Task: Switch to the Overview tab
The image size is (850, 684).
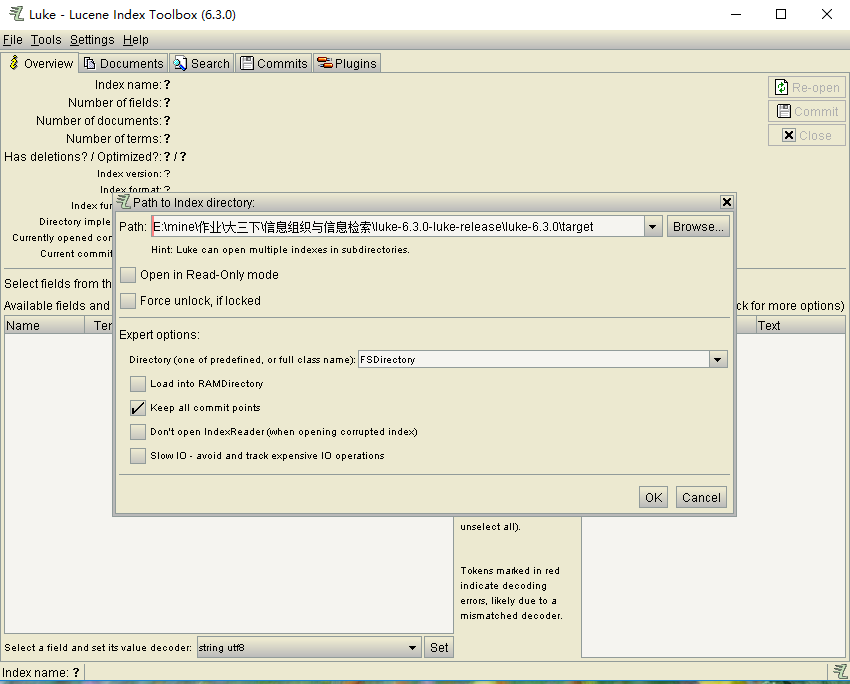Action: coord(40,63)
